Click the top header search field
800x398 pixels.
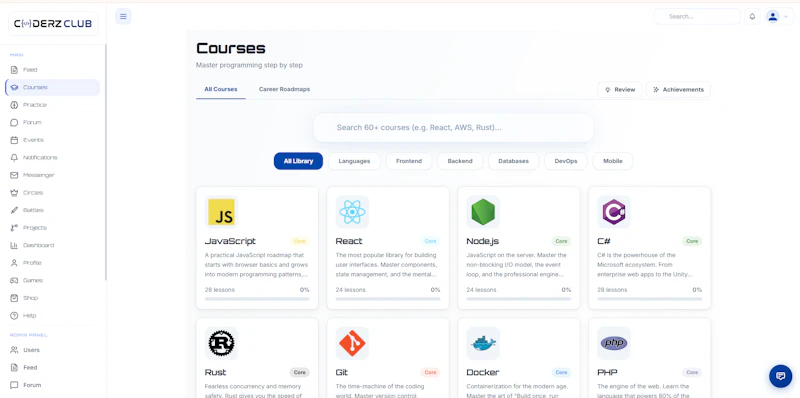697,16
